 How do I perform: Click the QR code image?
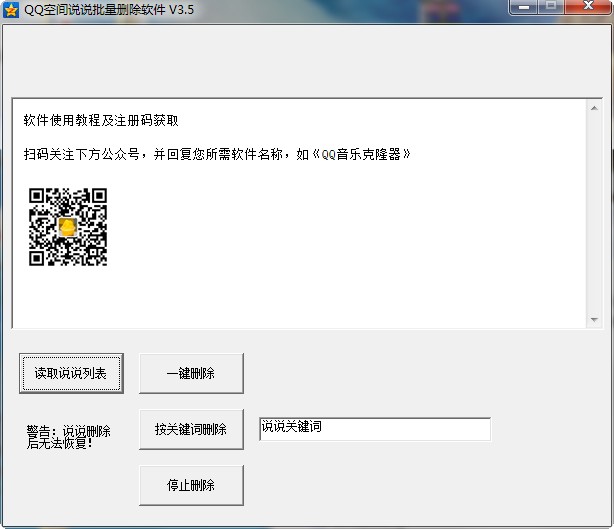pos(67,227)
